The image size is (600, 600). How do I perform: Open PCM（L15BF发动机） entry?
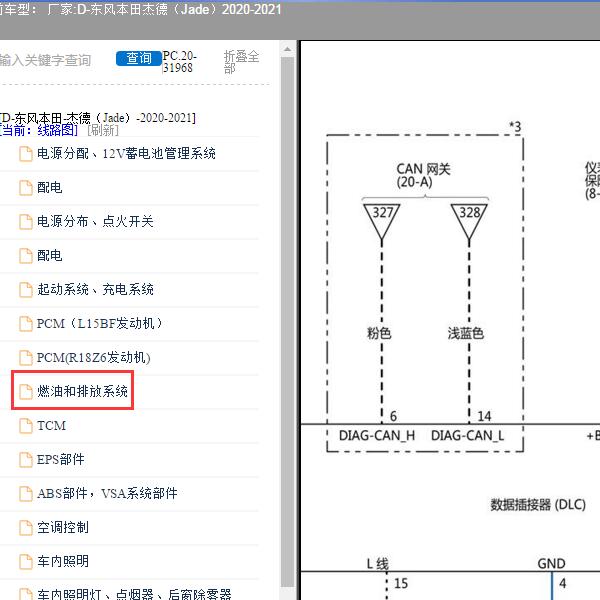pos(99,324)
